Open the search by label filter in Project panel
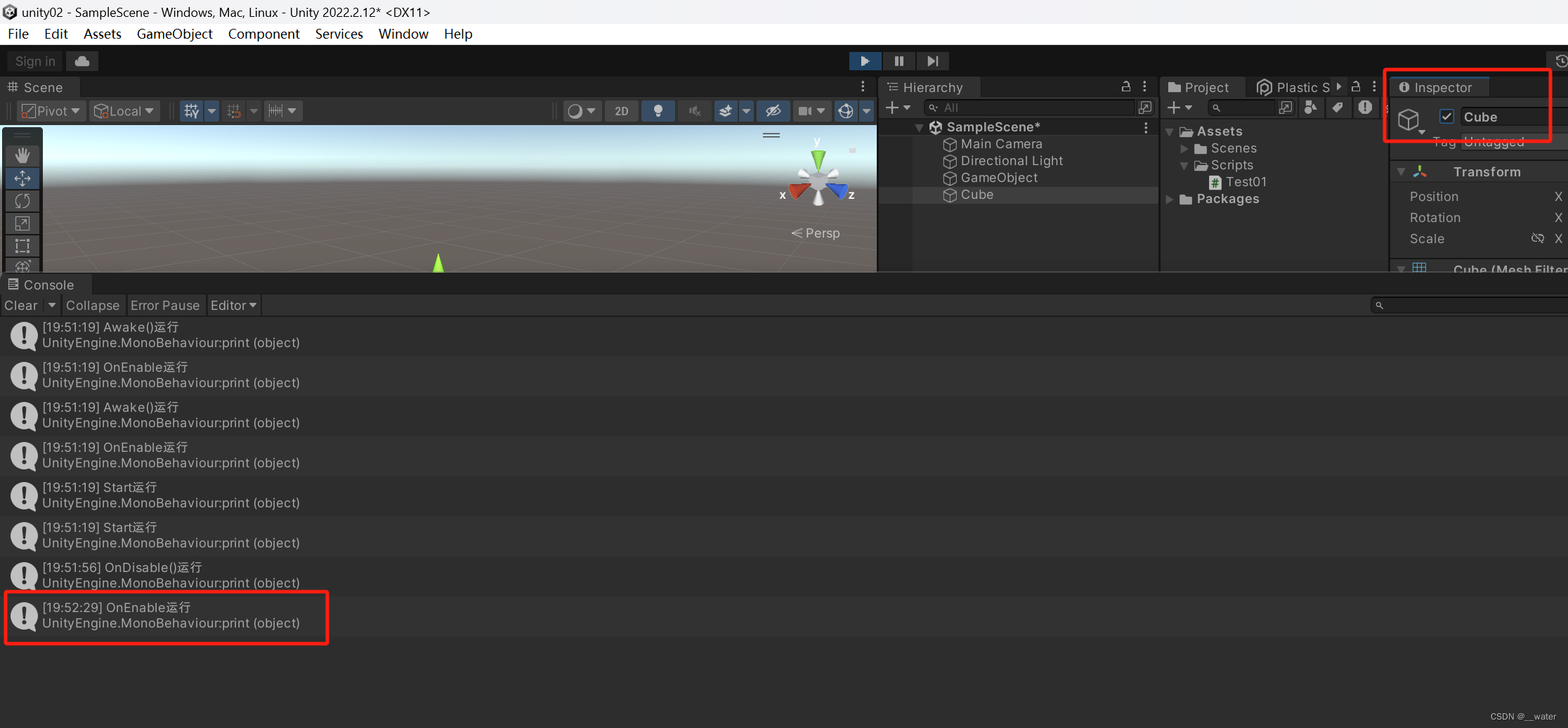 pos(1338,108)
